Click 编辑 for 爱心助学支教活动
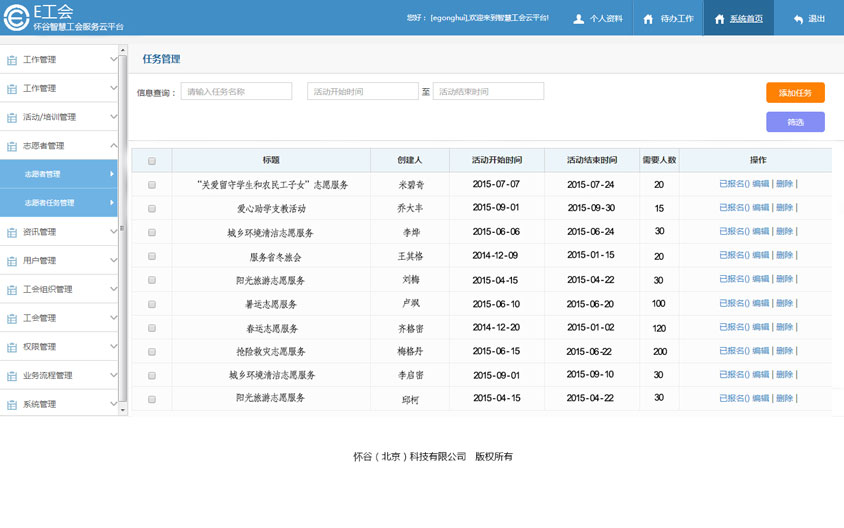Viewport: 844px width, 528px height. pos(761,208)
